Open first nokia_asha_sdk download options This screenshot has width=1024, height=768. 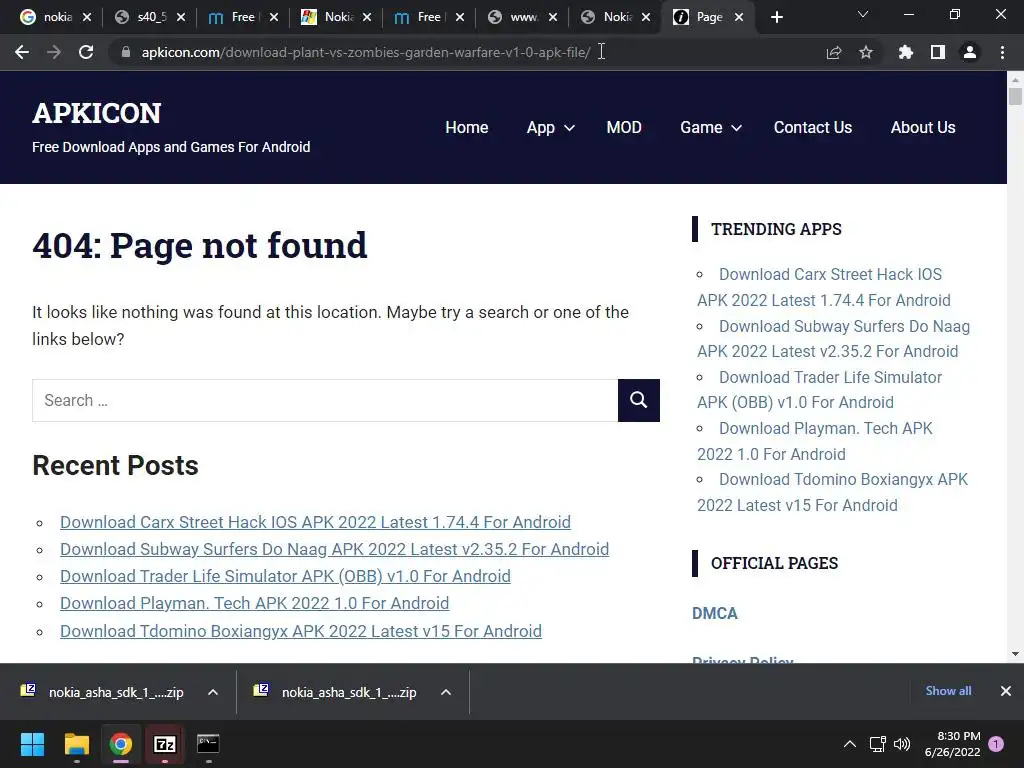[x=213, y=692]
